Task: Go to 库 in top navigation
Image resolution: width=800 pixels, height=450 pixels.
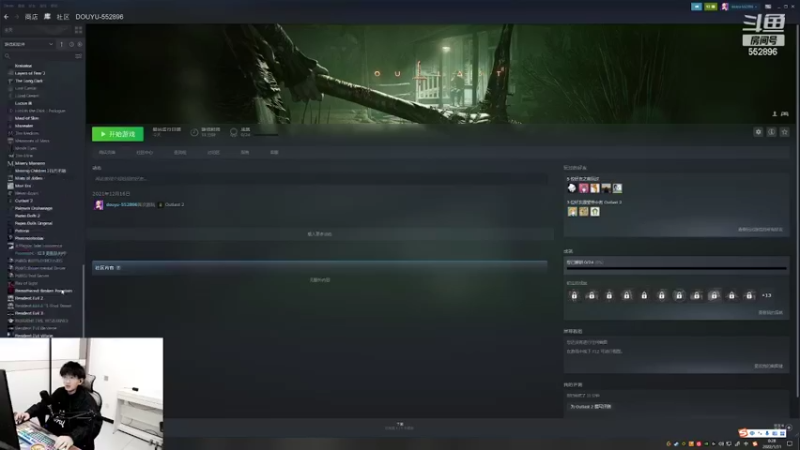Action: (47, 17)
